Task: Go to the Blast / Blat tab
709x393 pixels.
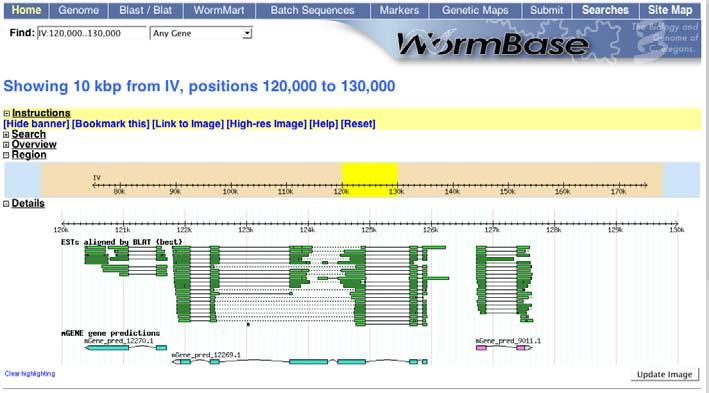Action: [x=146, y=10]
